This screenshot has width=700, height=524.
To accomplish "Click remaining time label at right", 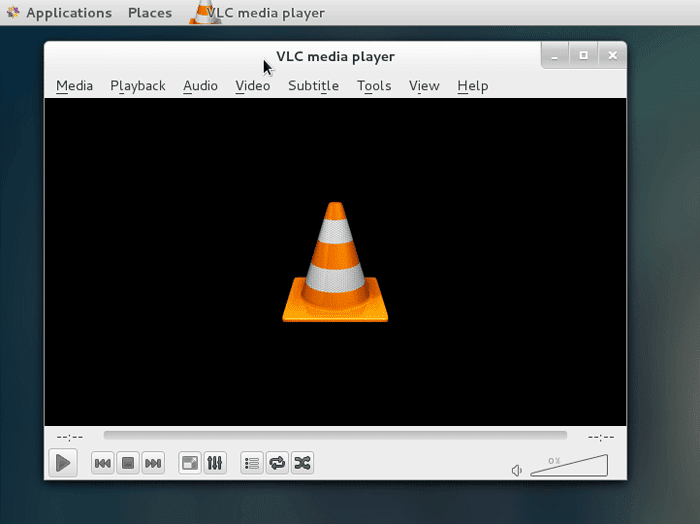I will coord(601,437).
